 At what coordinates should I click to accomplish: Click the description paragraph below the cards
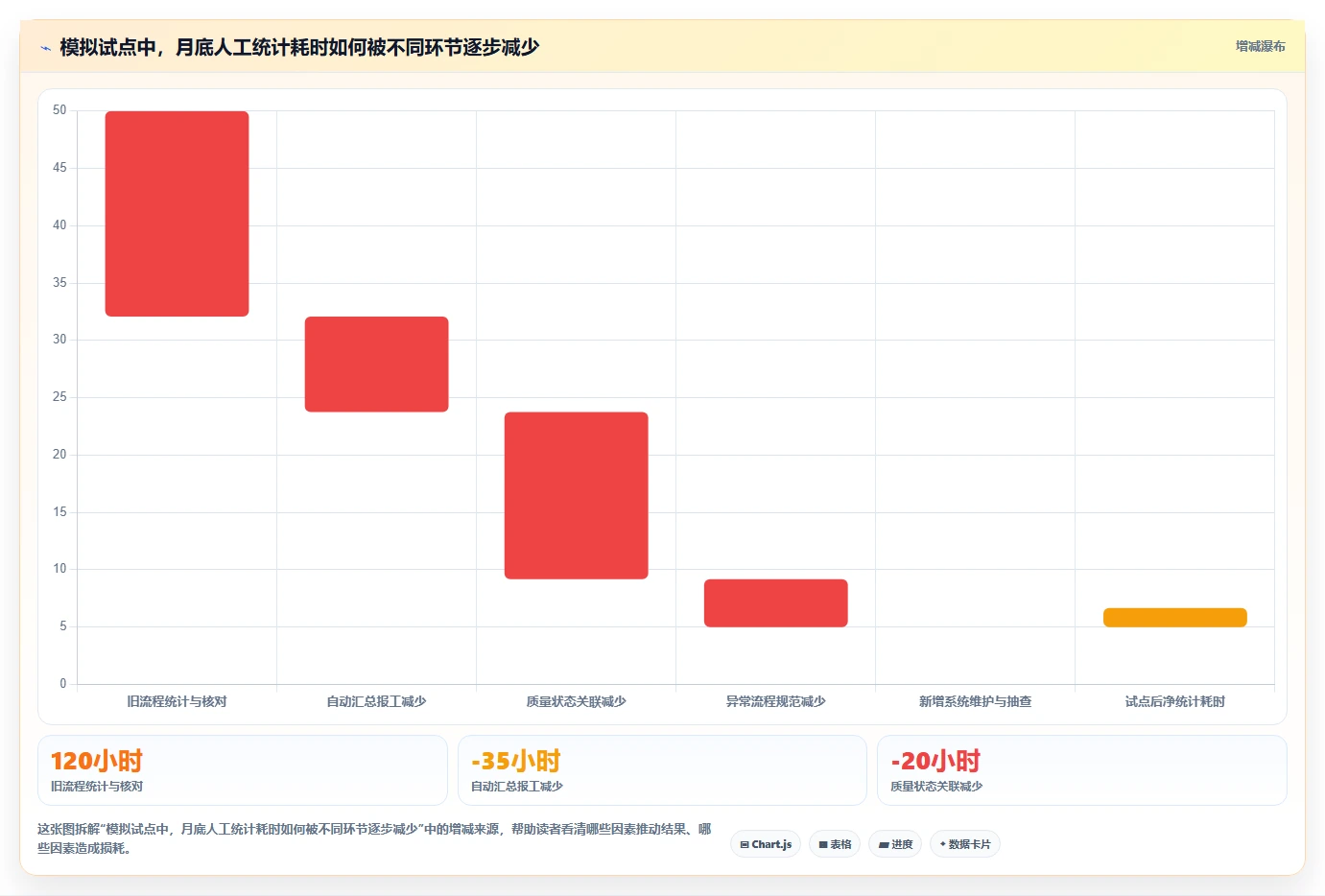tap(374, 838)
